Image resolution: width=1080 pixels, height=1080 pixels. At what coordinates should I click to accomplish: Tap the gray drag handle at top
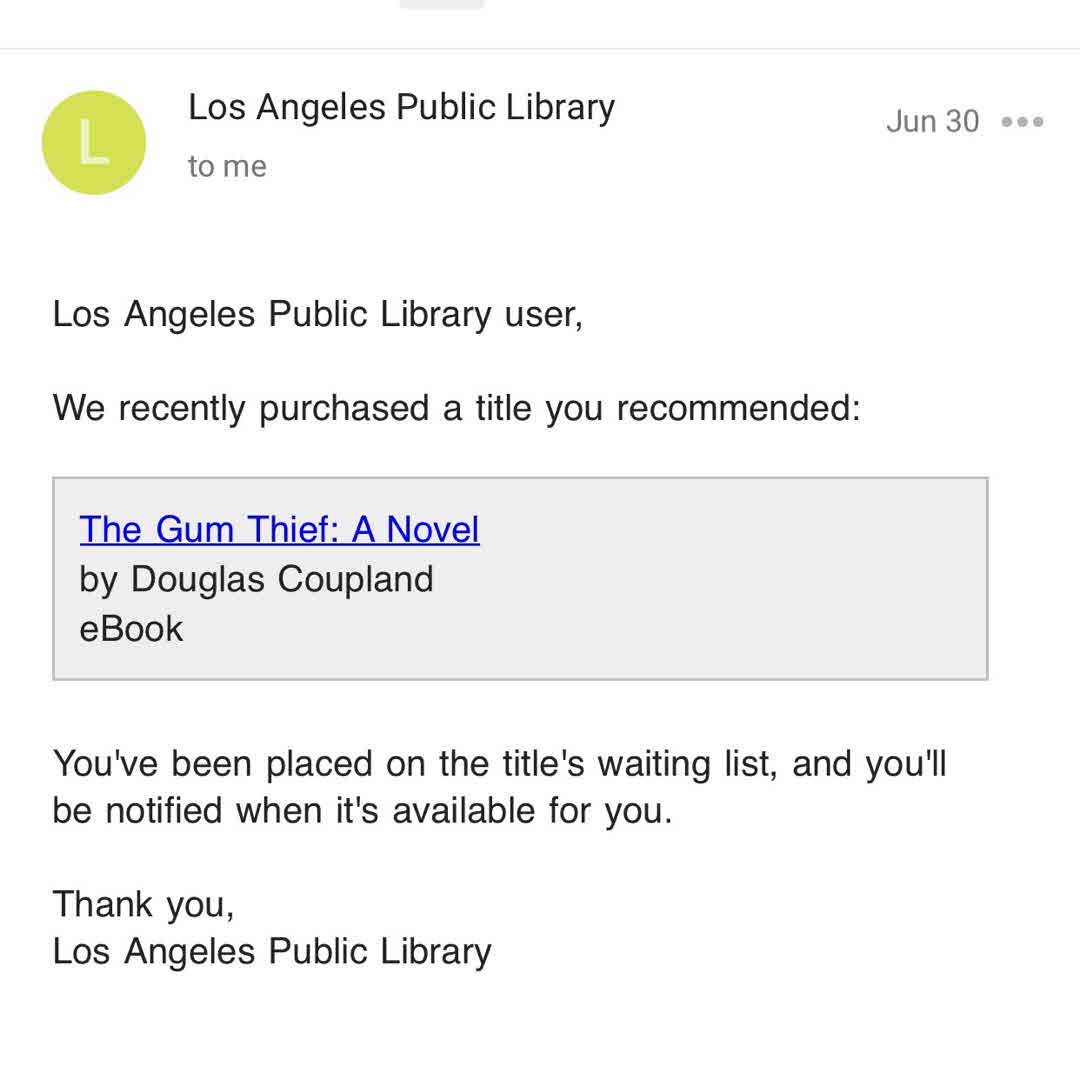(x=441, y=4)
